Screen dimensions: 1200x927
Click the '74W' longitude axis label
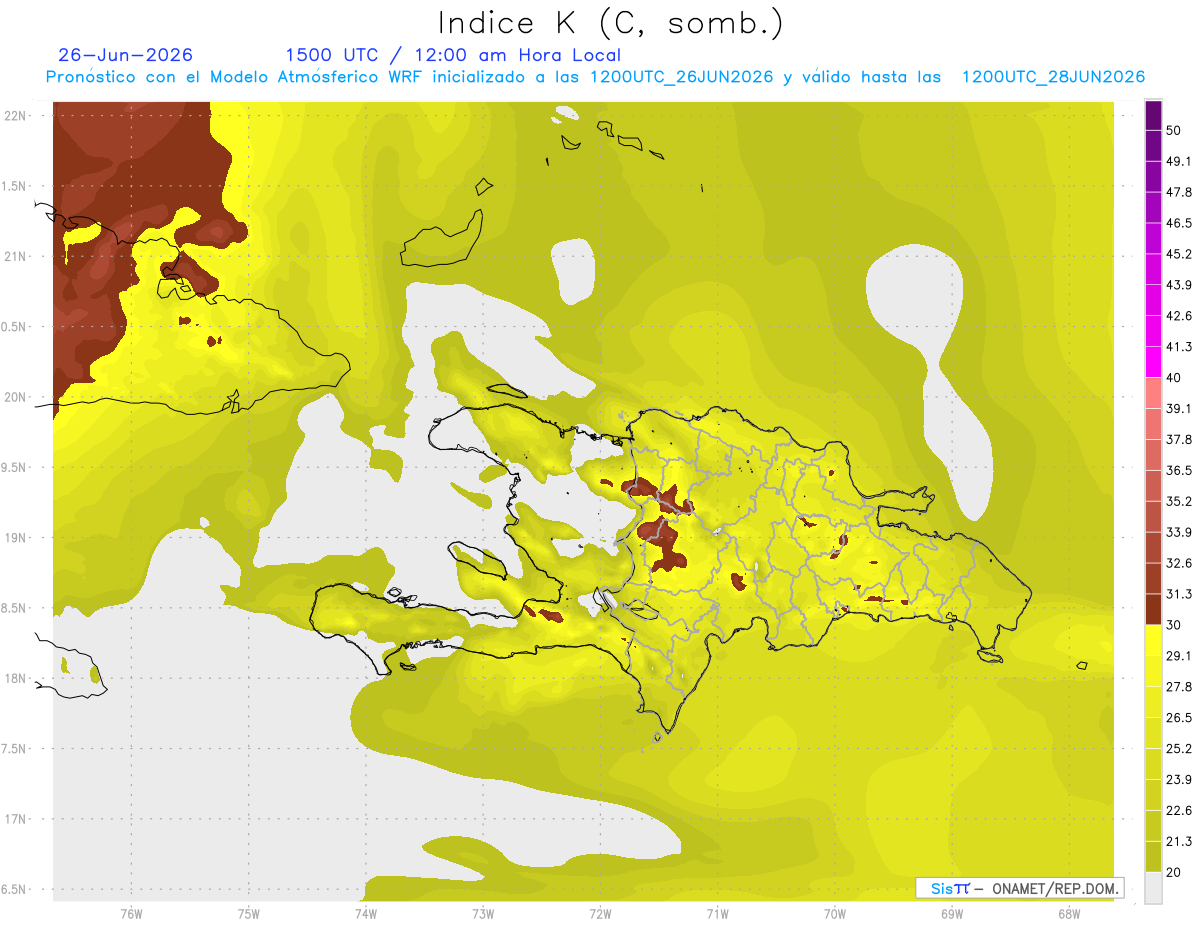[365, 914]
